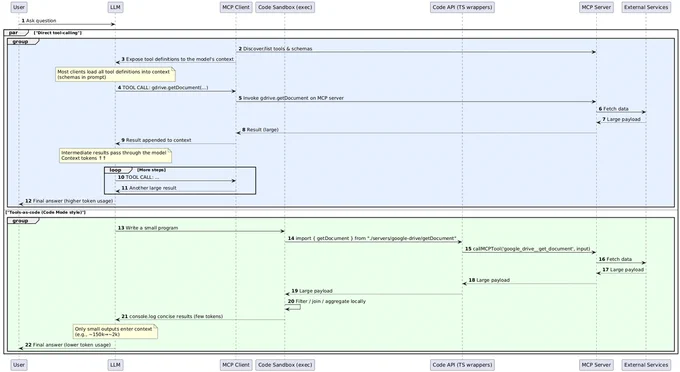This screenshot has width=680, height=372.
Task: Click the 'group' tab of the blue section
Action: click(22, 42)
